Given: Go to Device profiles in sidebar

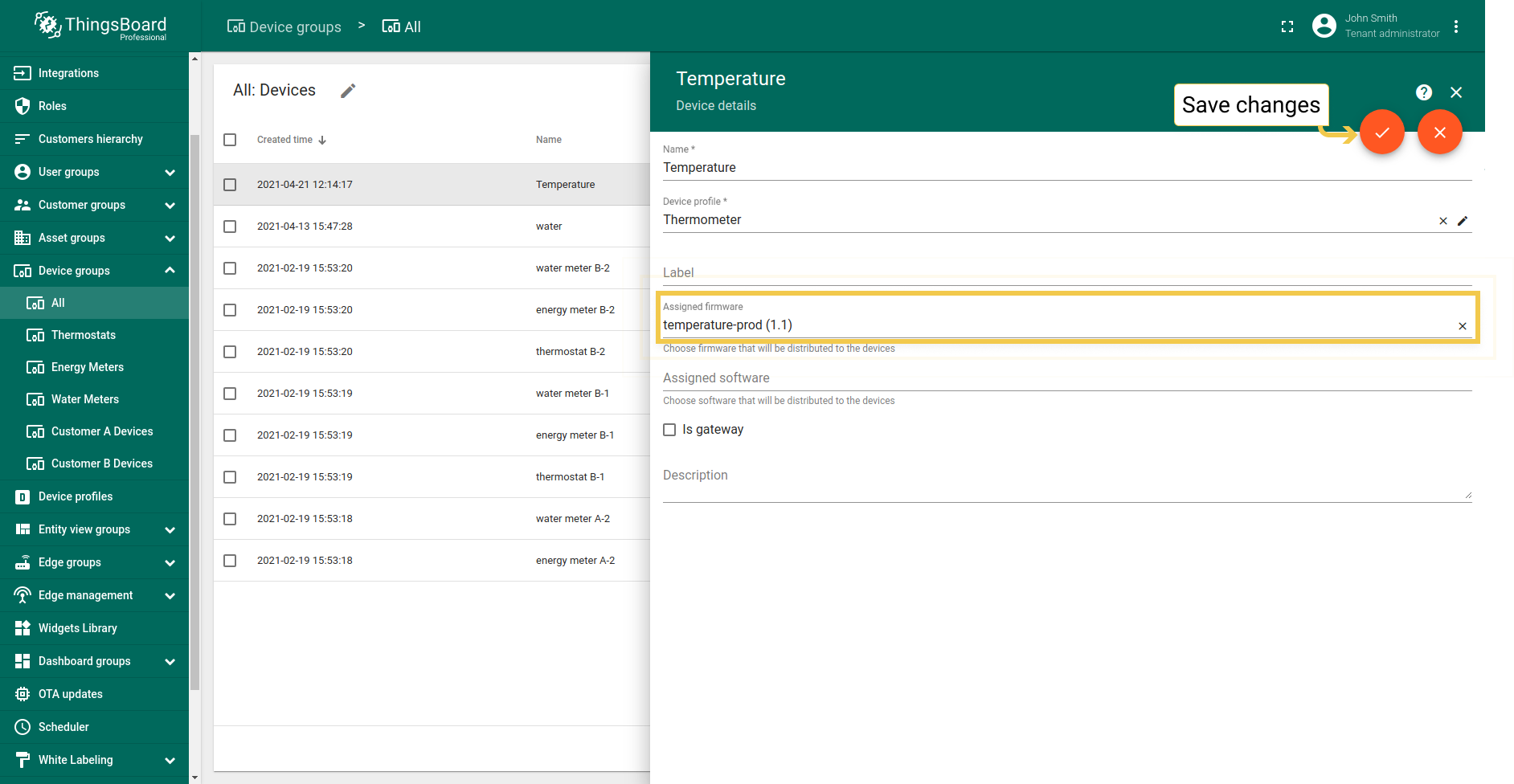Looking at the screenshot, I should (x=76, y=496).
